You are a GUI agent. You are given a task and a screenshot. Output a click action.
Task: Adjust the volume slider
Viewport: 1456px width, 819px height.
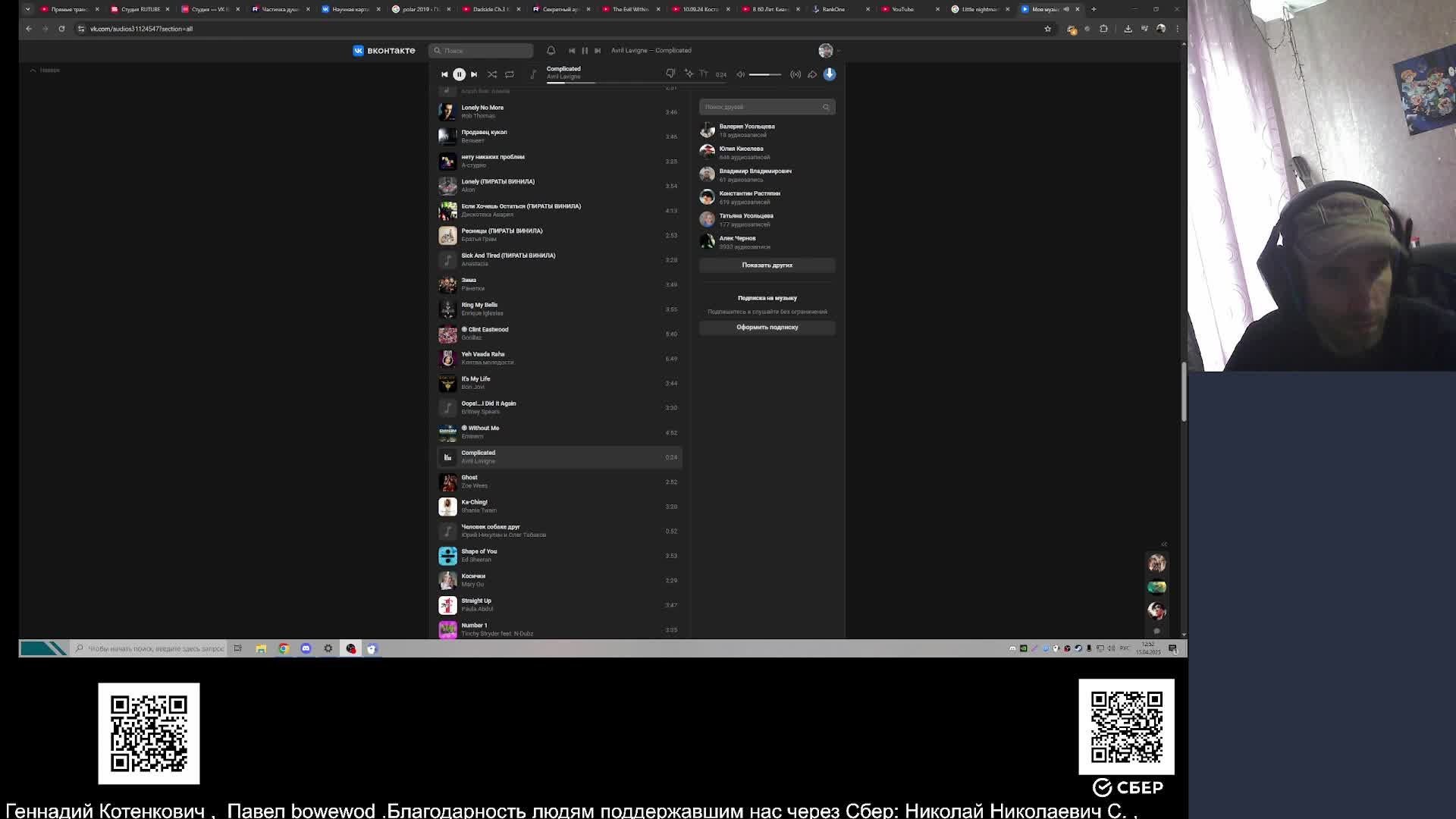[764, 74]
